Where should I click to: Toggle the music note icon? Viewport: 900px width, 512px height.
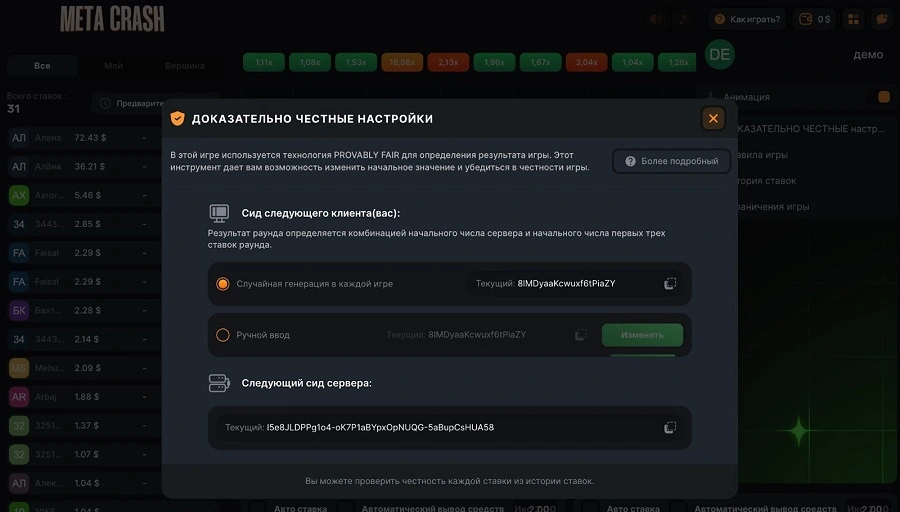point(682,19)
